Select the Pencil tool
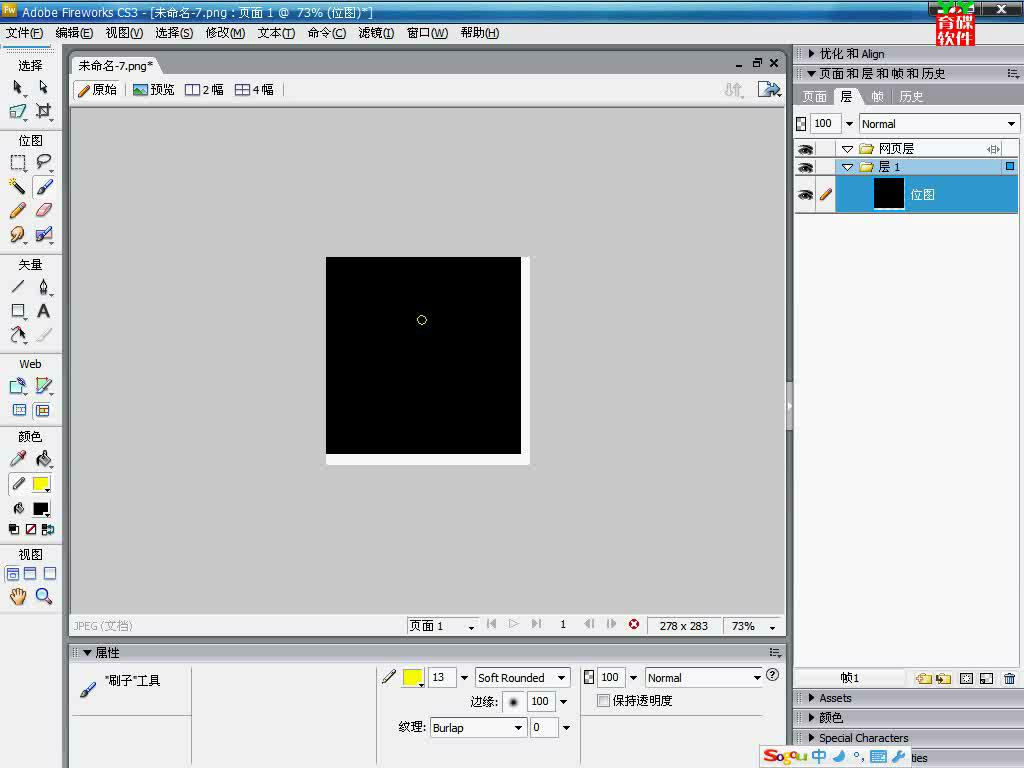Image resolution: width=1024 pixels, height=768 pixels. (x=18, y=210)
